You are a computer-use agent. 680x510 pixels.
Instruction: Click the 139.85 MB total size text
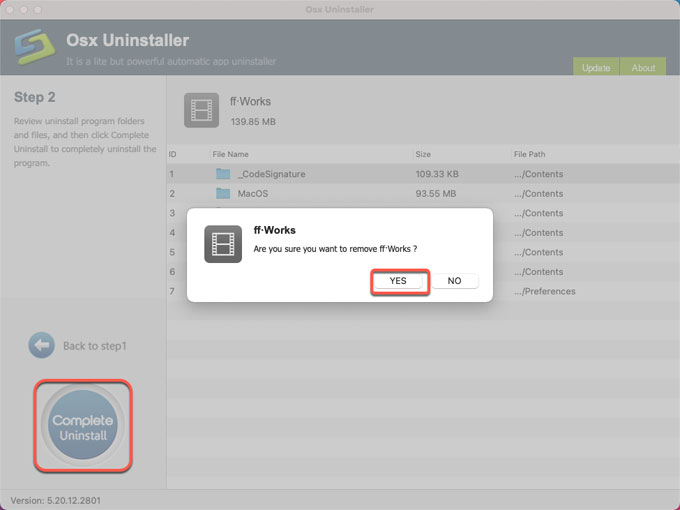click(253, 122)
